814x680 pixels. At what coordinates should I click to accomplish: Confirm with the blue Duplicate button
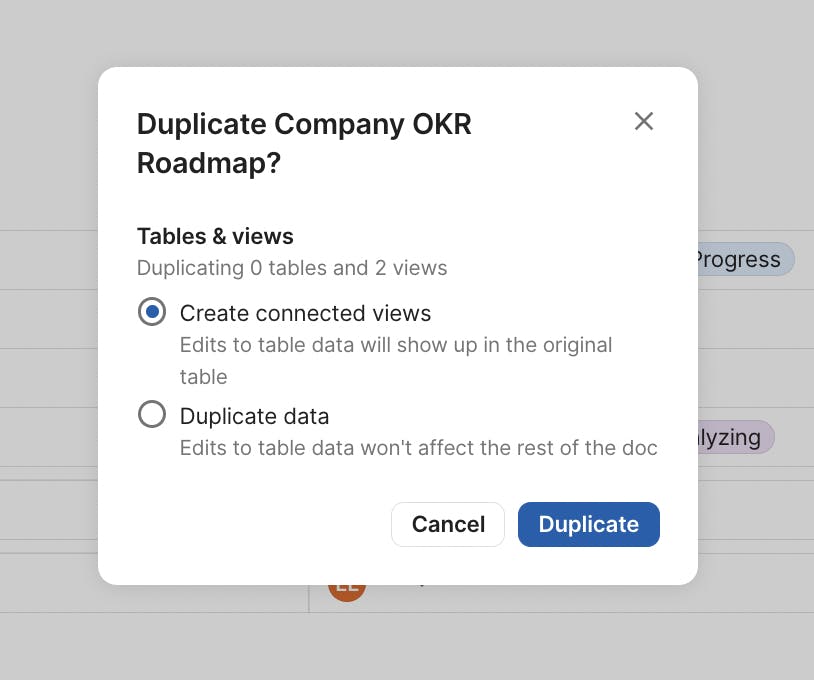(588, 524)
